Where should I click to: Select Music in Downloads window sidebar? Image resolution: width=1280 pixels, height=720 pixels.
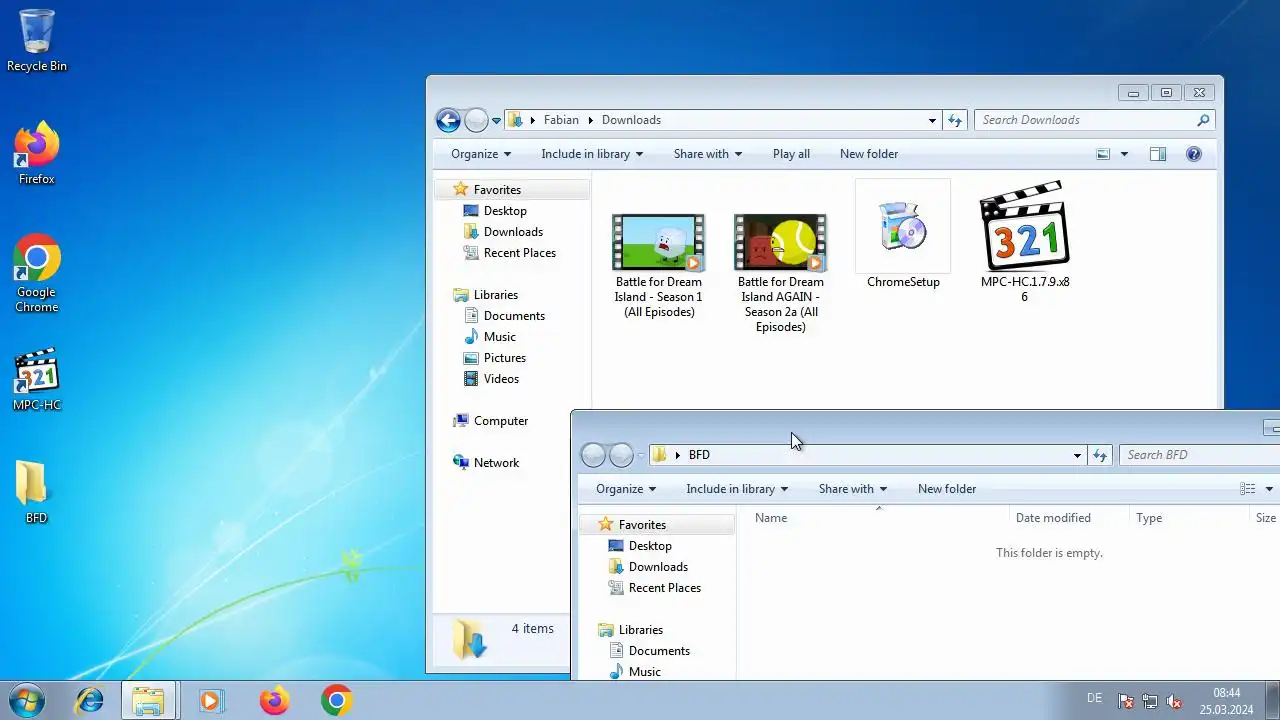[500, 337]
